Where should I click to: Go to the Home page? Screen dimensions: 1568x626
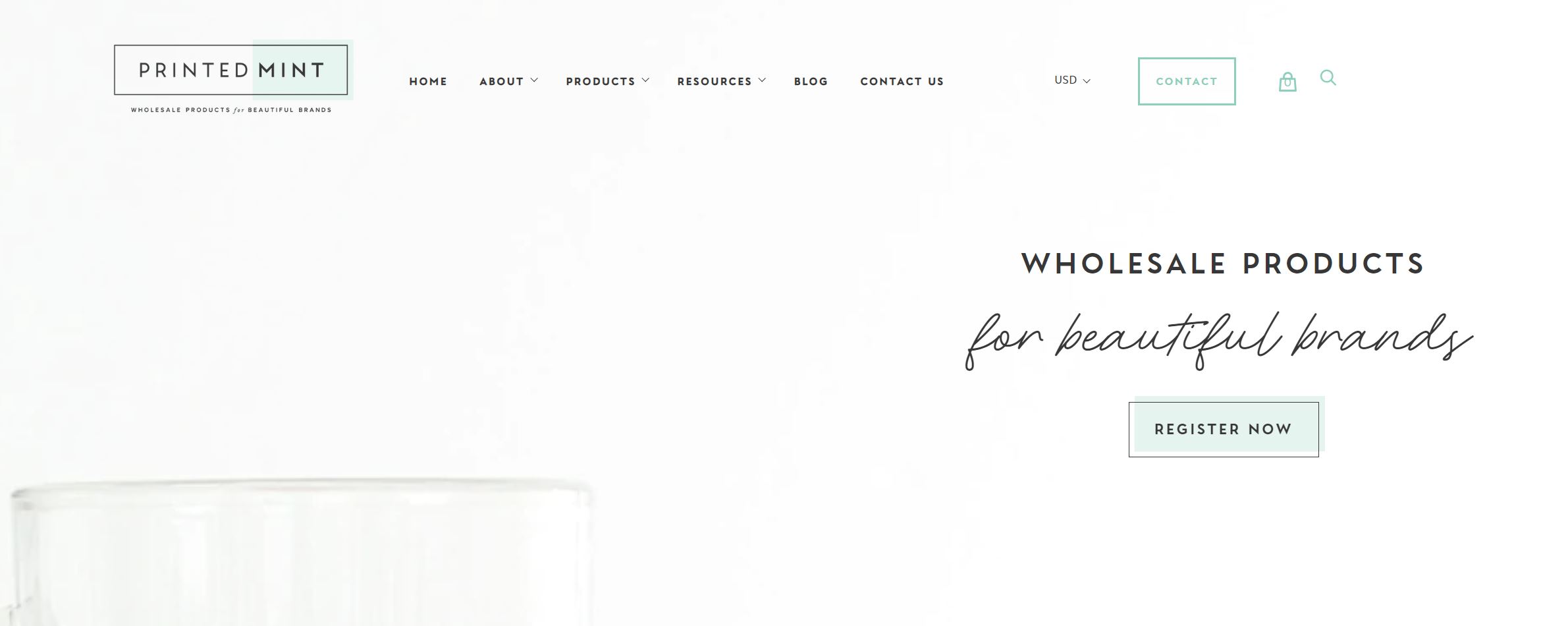click(428, 82)
